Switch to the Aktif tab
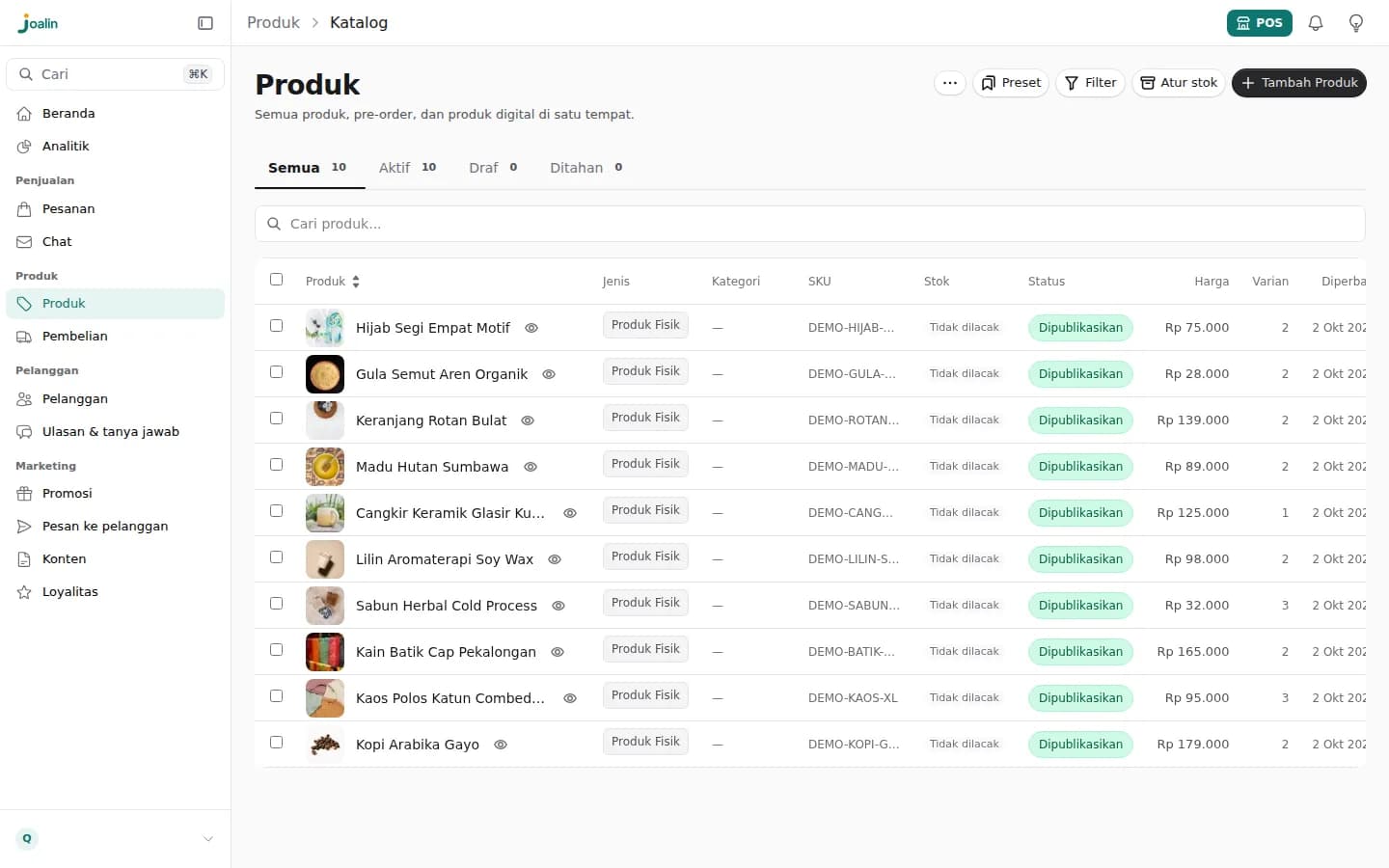The image size is (1389, 868). point(408,168)
